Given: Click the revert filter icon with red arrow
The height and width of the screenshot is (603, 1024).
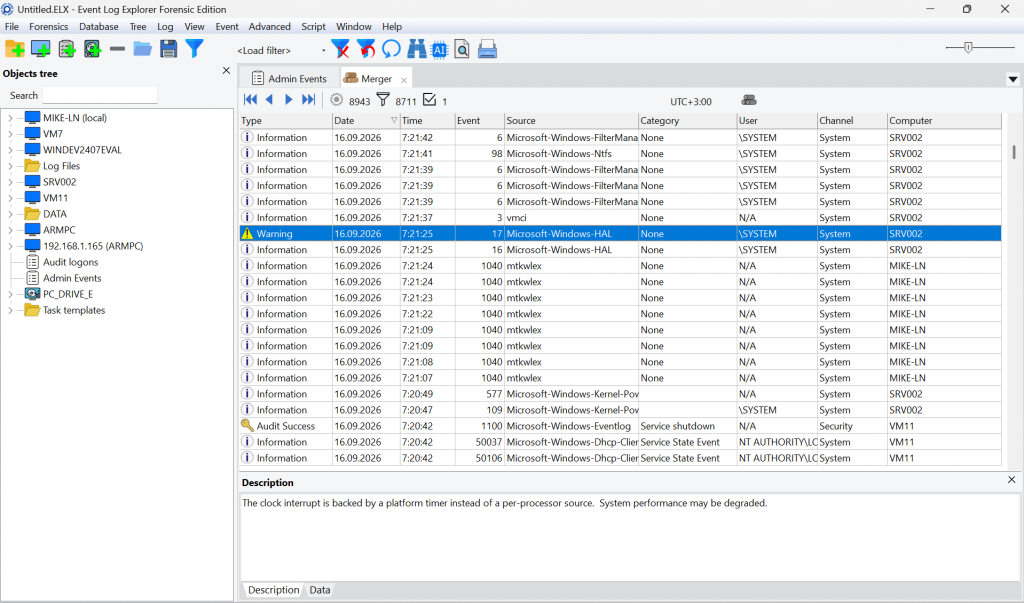Looking at the screenshot, I should [366, 49].
